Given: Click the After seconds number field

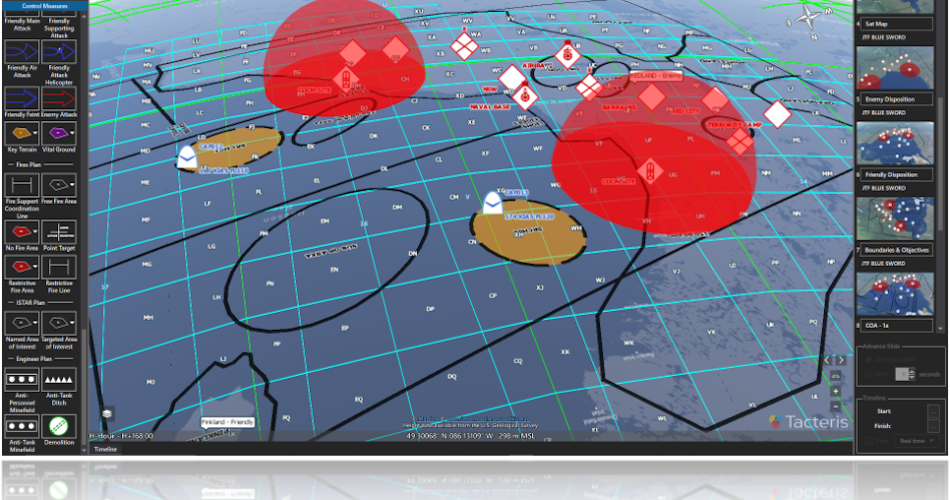Looking at the screenshot, I should [902, 375].
